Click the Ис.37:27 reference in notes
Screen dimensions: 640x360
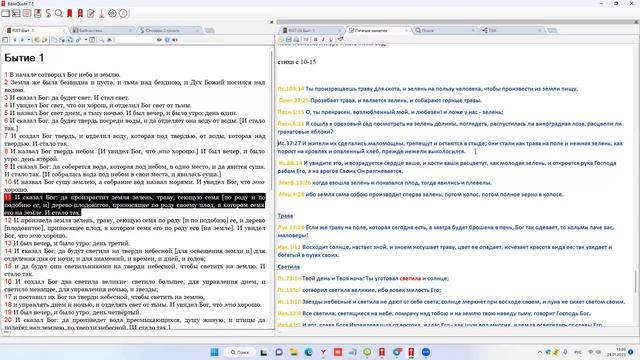[x=289, y=143]
